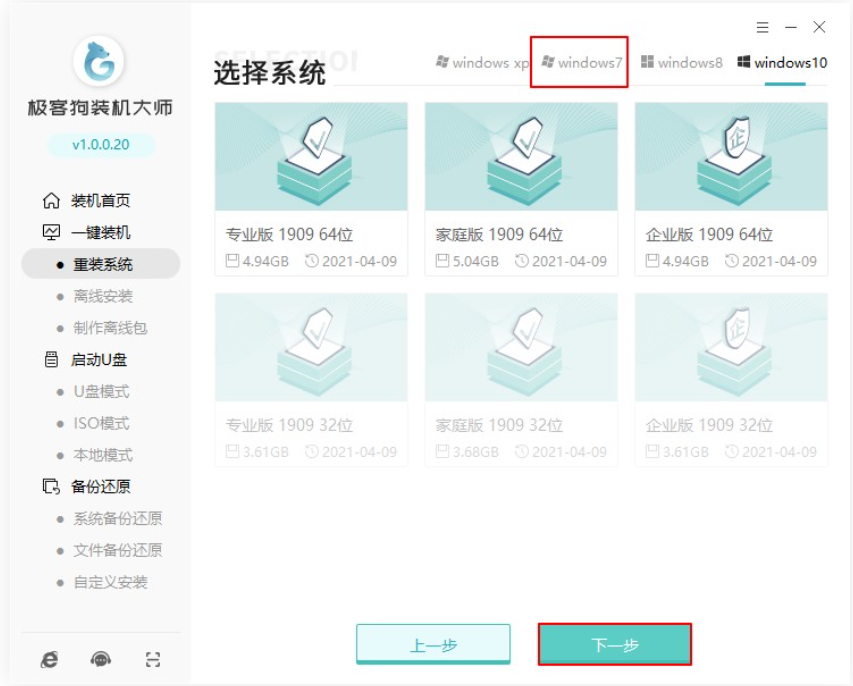Select the 家庭版 1909 64位 system thumbnail
The height and width of the screenshot is (686, 853).
521,157
